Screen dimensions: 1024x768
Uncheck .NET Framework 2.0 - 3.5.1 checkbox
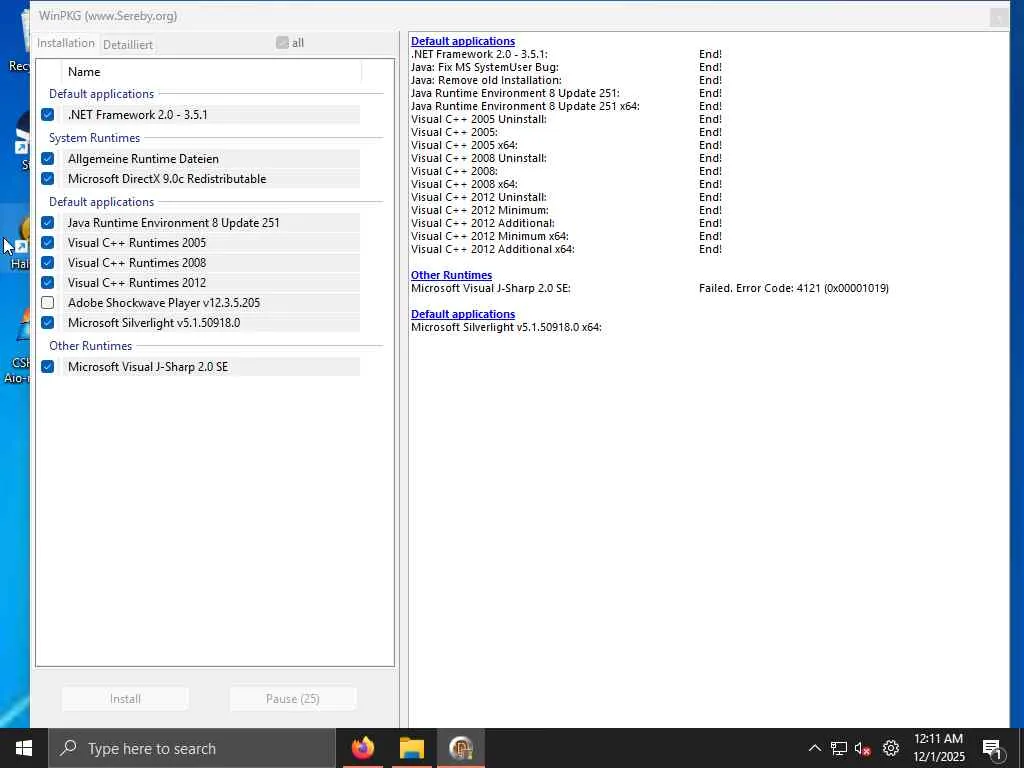[x=48, y=115]
